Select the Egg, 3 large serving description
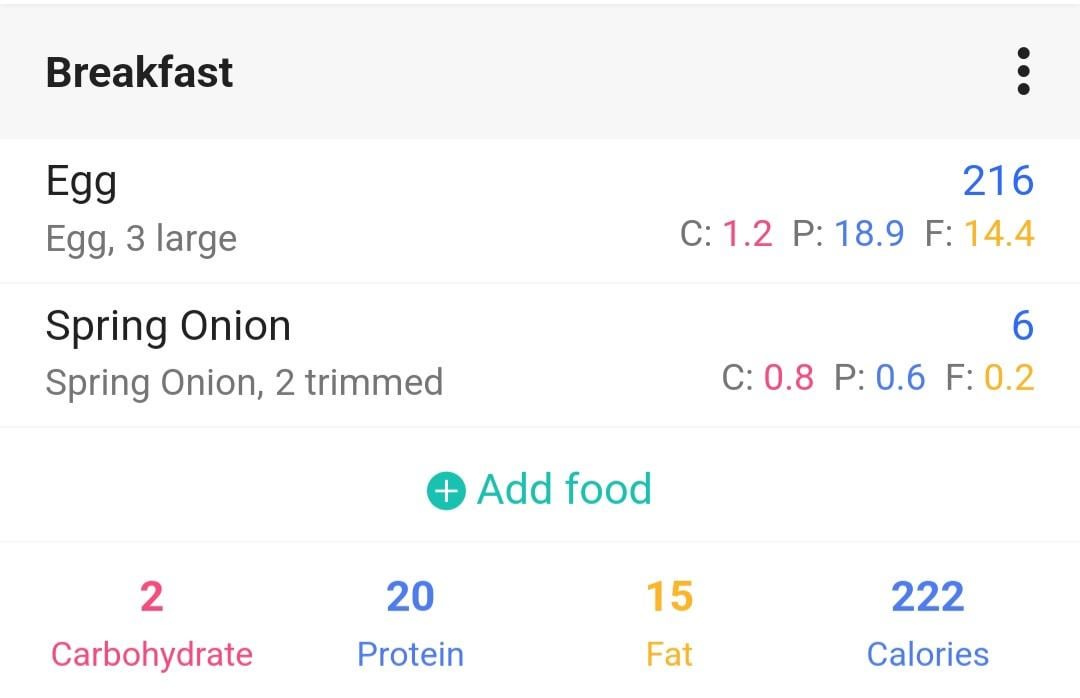Image resolution: width=1080 pixels, height=698 pixels. click(x=141, y=238)
